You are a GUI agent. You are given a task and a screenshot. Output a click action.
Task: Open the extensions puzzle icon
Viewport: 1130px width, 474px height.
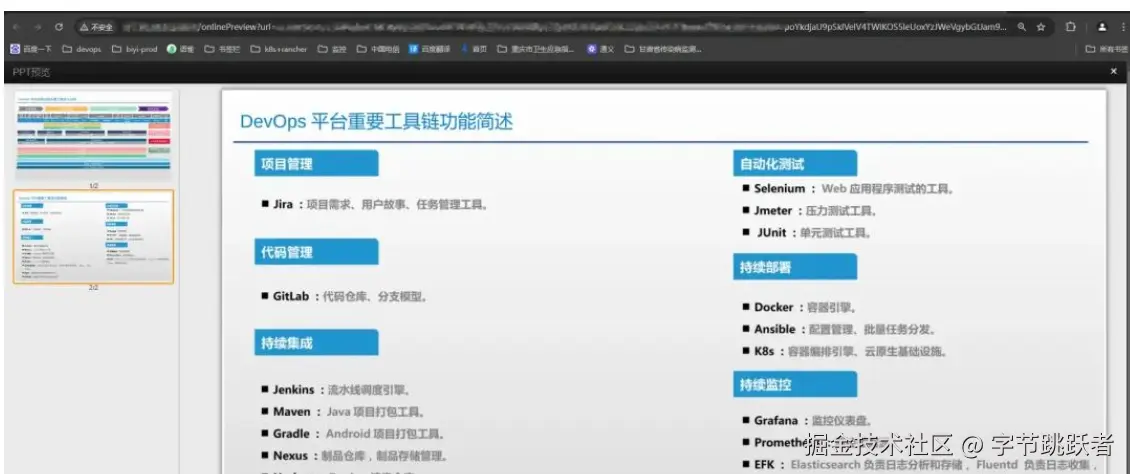coord(1071,27)
